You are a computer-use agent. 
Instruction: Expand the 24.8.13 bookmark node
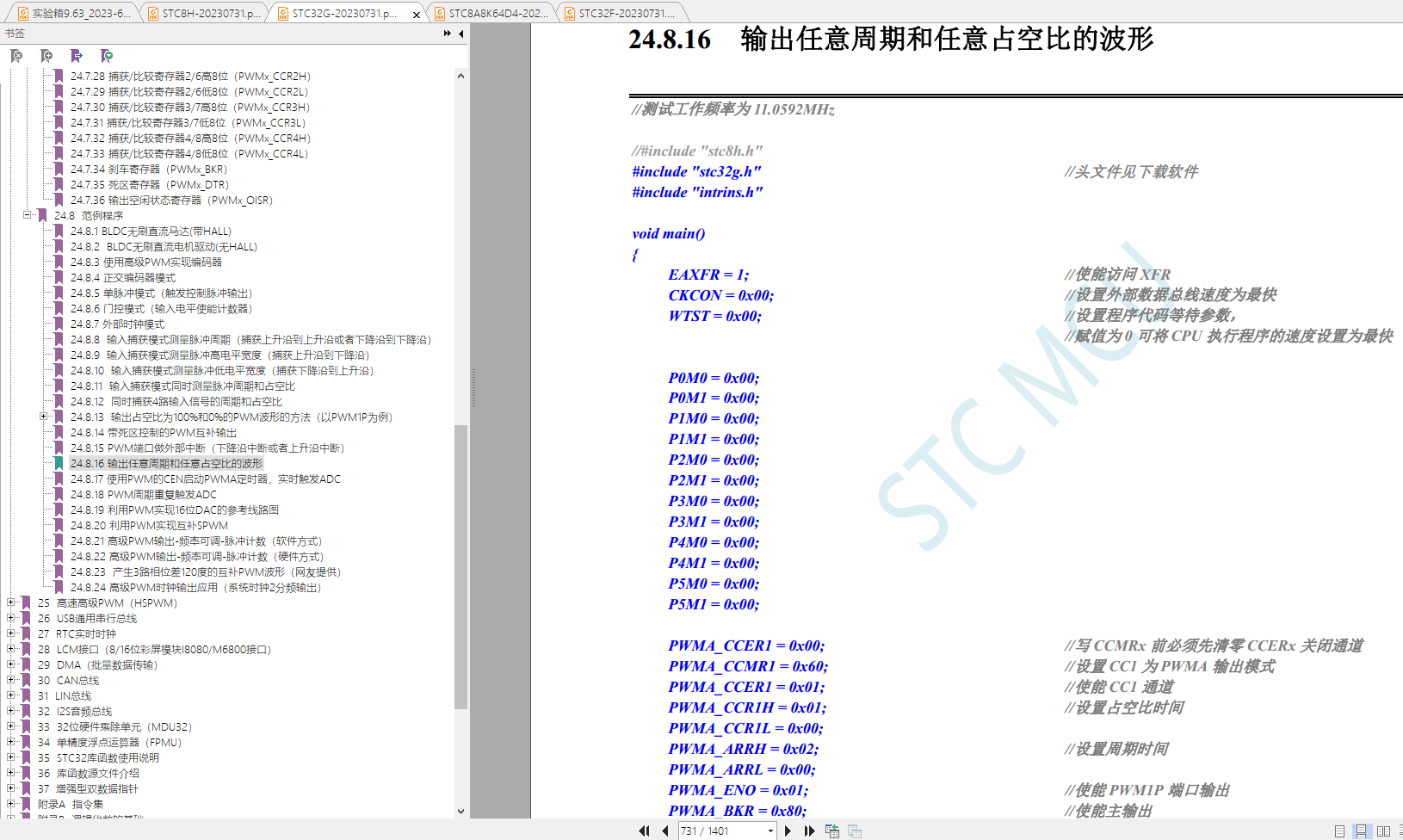click(x=43, y=416)
